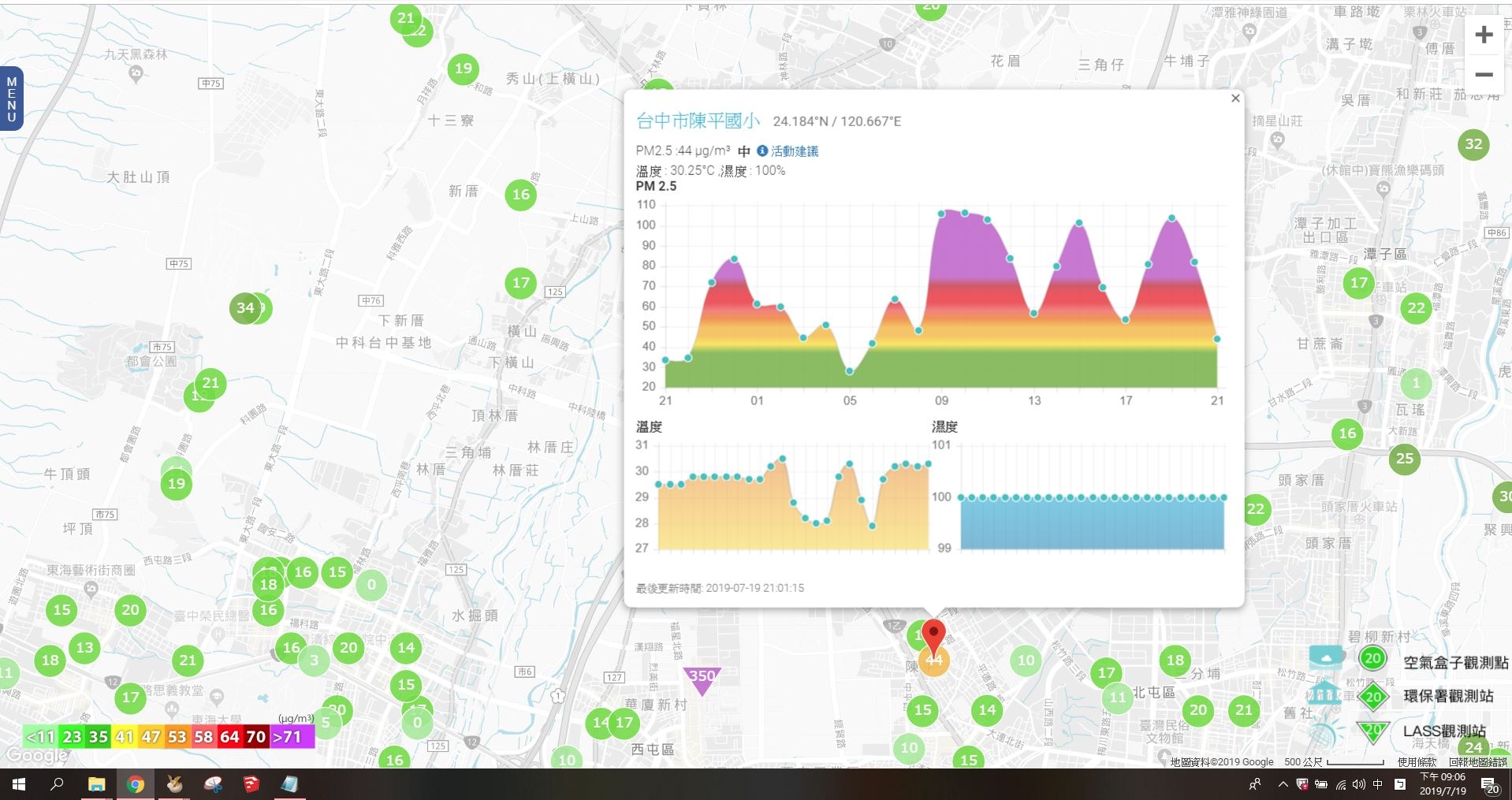Screen dimensions: 1512x800
Task: Click the PM 2.5 chart heading
Action: click(x=656, y=186)
